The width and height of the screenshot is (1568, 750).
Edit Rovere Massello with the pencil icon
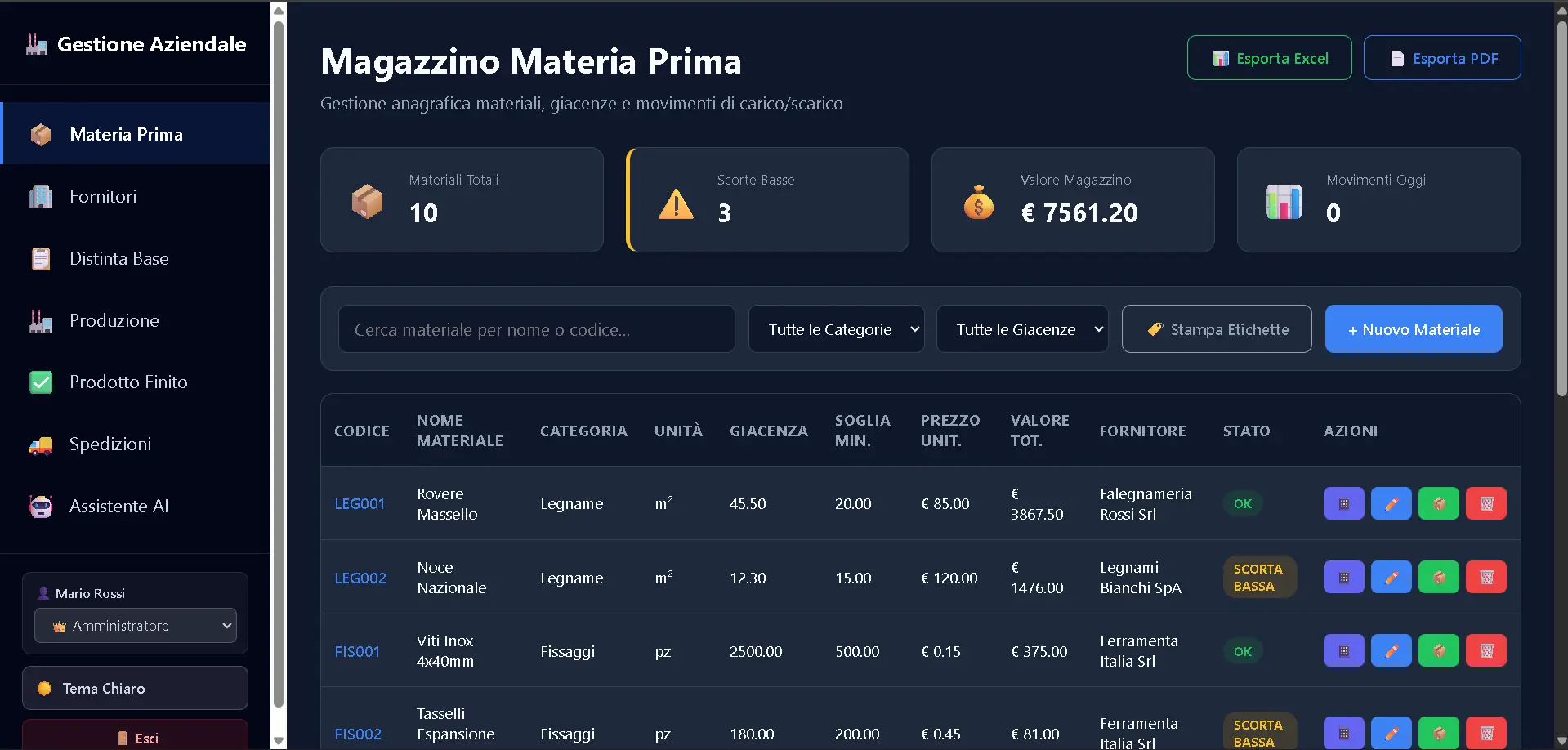(1392, 503)
